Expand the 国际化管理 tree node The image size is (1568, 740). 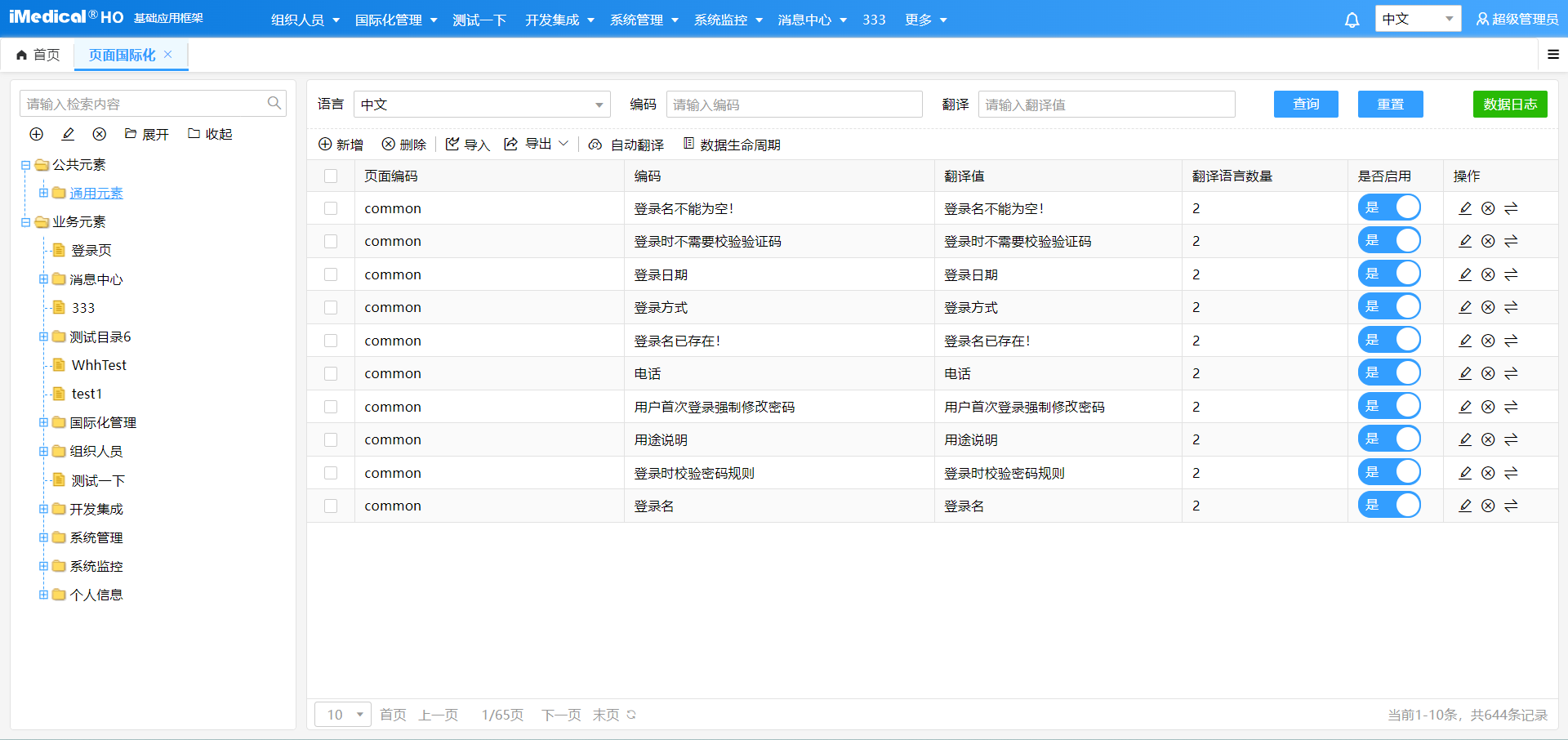click(x=43, y=422)
